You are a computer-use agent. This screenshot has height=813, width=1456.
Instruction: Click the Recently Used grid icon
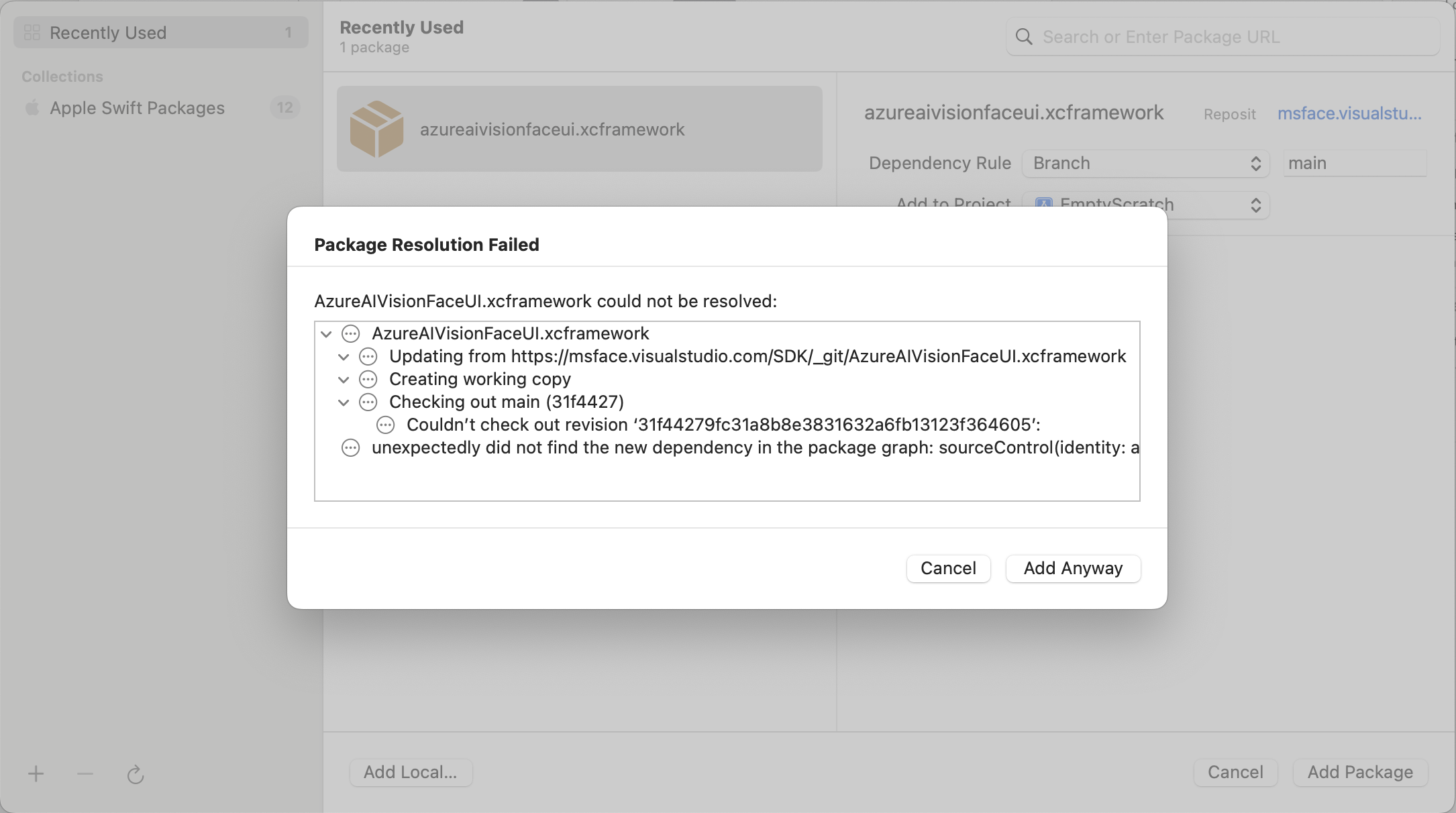tap(32, 32)
